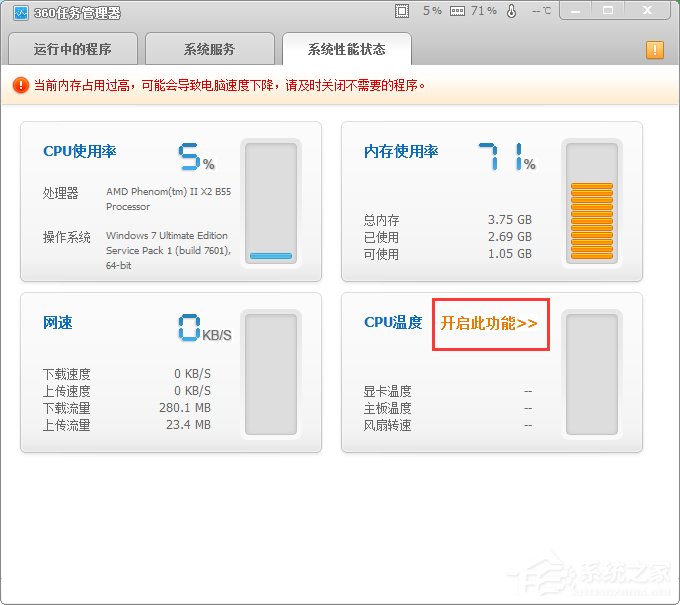
Task: Click the CPU chip icon in title bar
Action: tap(402, 12)
